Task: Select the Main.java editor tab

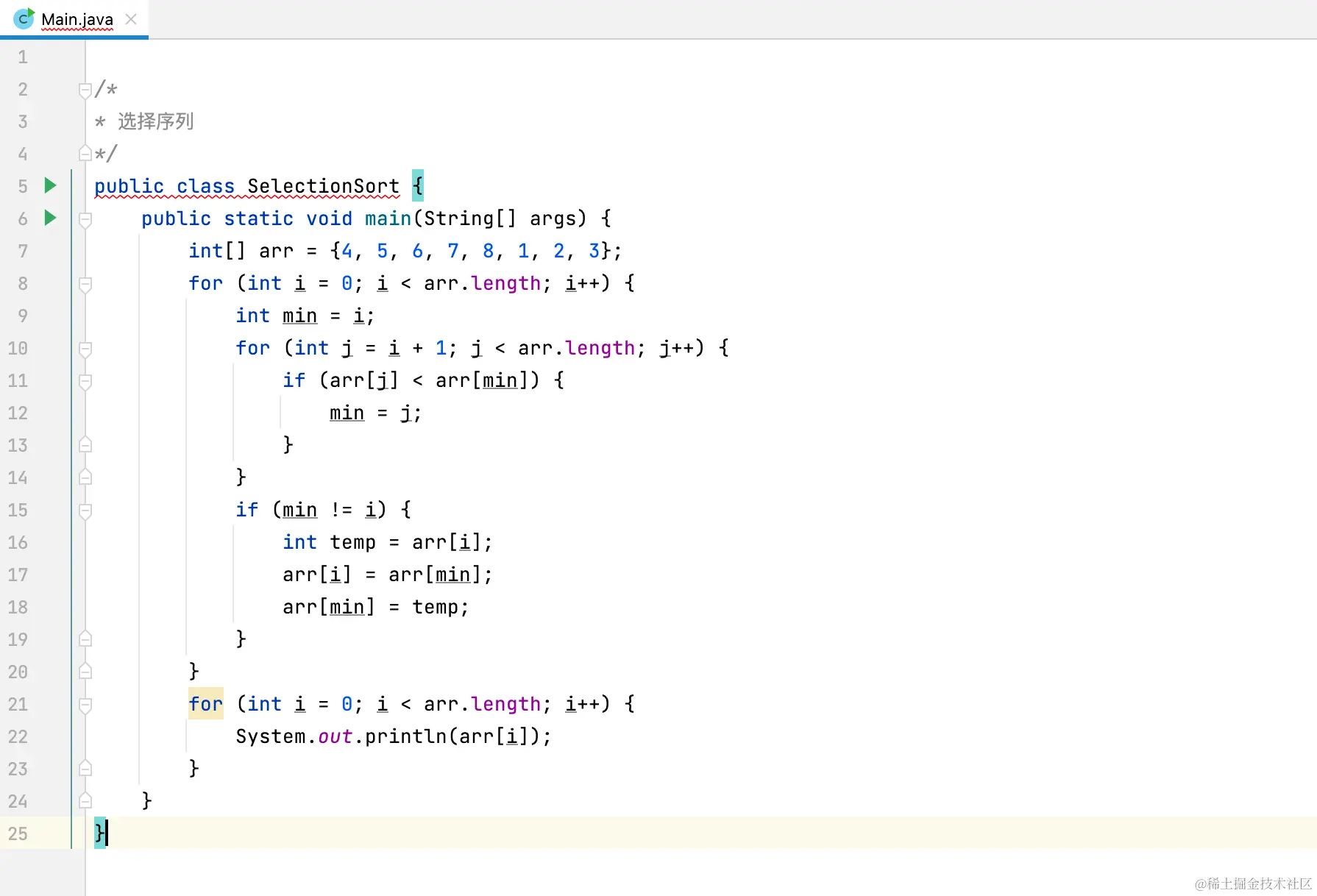Action: click(x=74, y=19)
